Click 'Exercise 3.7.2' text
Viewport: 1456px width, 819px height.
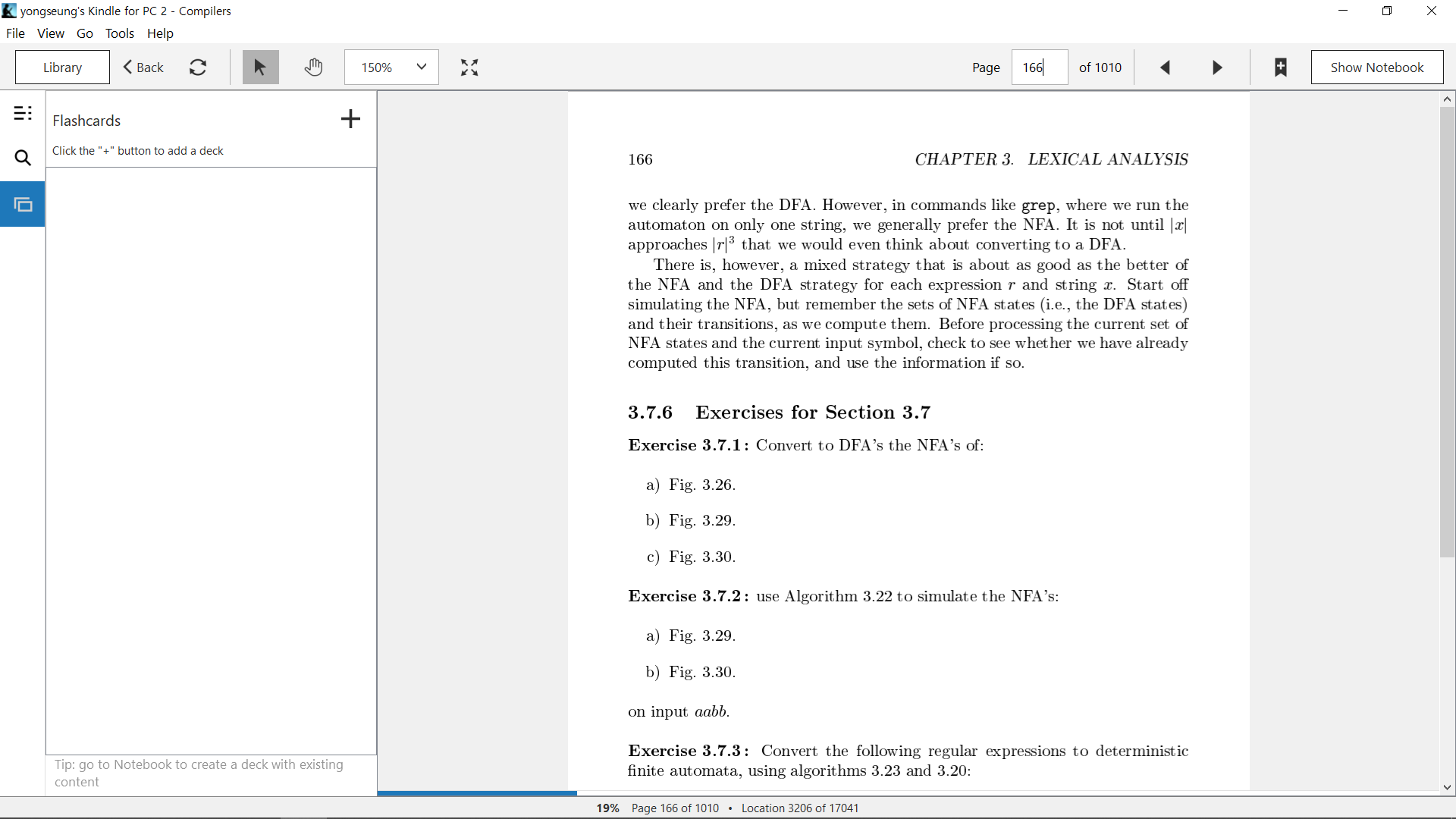tap(688, 596)
